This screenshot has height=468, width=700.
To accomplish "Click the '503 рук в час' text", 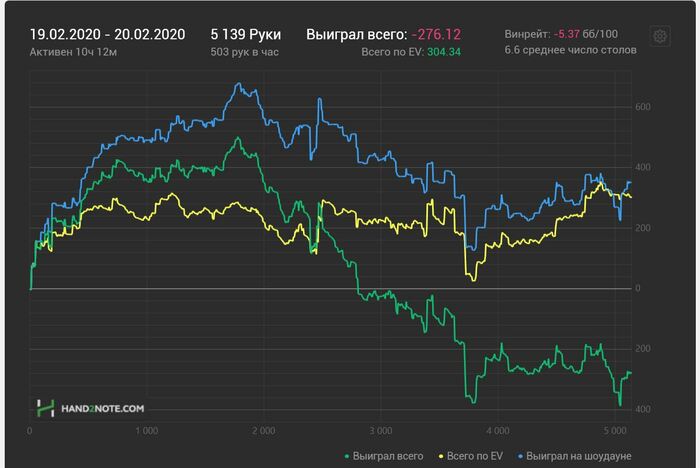I will (245, 51).
